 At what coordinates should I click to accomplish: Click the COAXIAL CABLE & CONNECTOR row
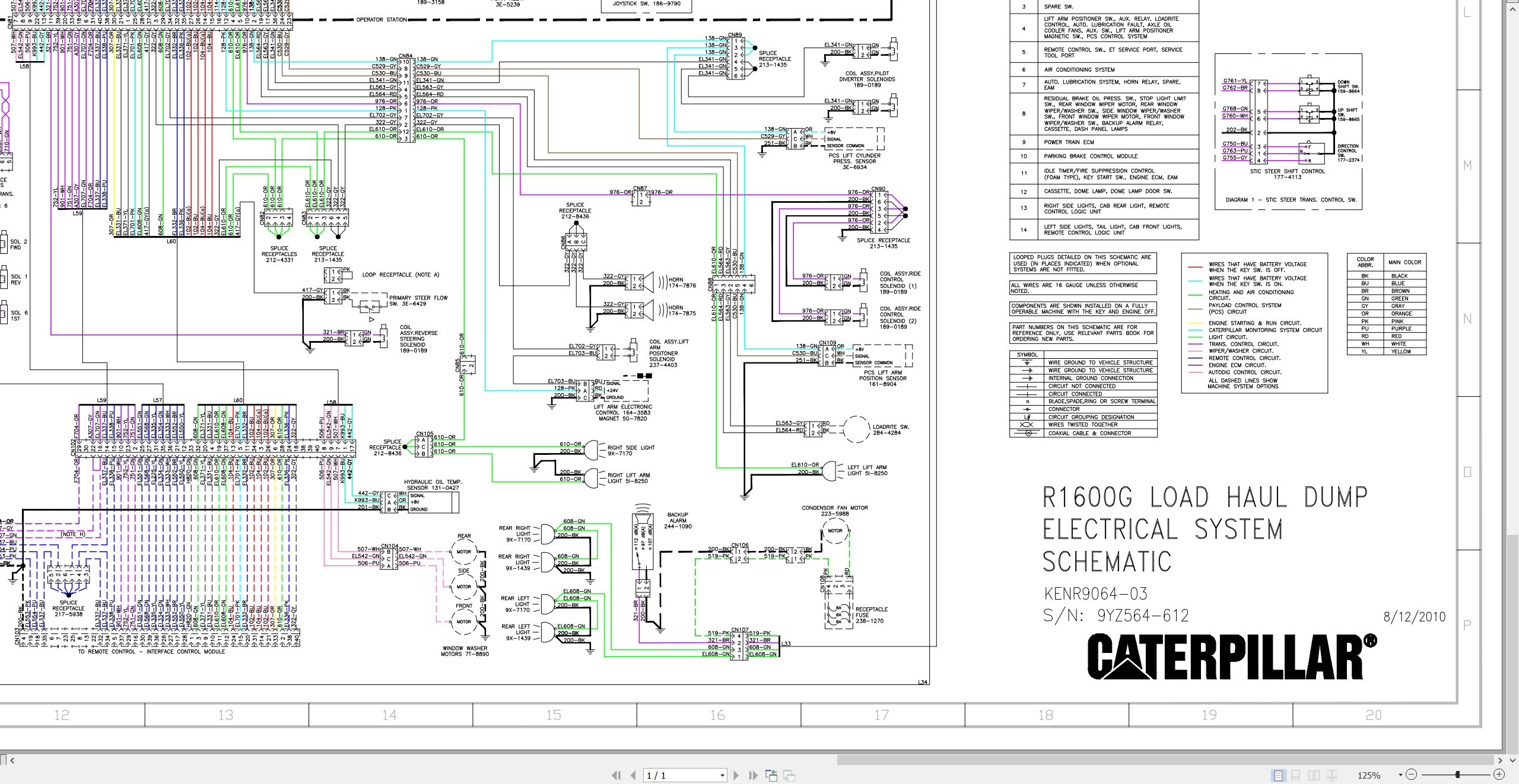pyautogui.click(x=1083, y=434)
